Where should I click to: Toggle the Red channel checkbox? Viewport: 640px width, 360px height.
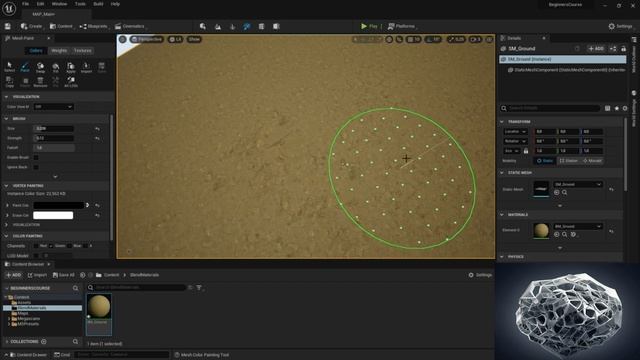(36, 246)
